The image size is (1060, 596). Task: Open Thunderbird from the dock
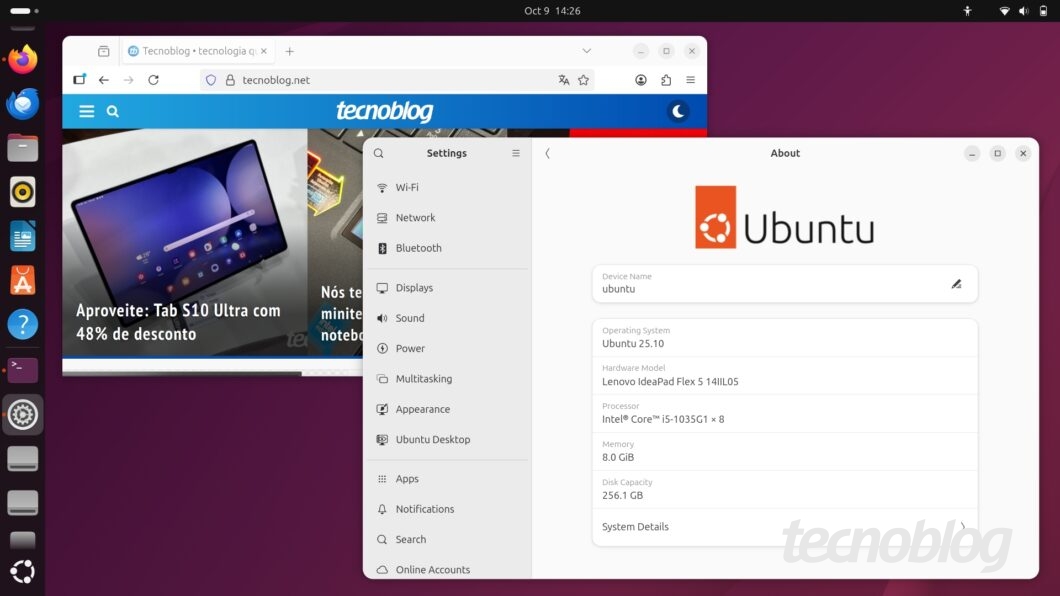(22, 103)
